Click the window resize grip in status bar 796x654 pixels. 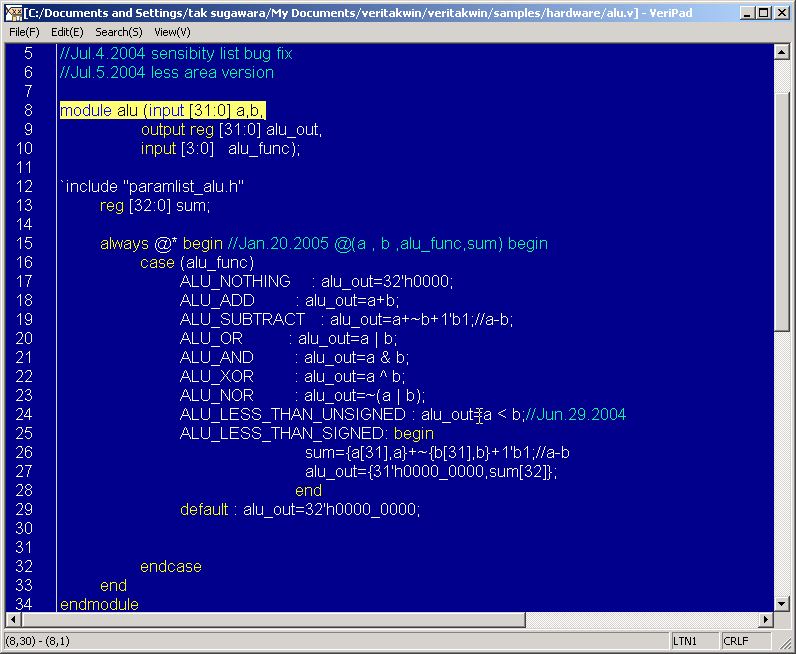click(x=784, y=642)
